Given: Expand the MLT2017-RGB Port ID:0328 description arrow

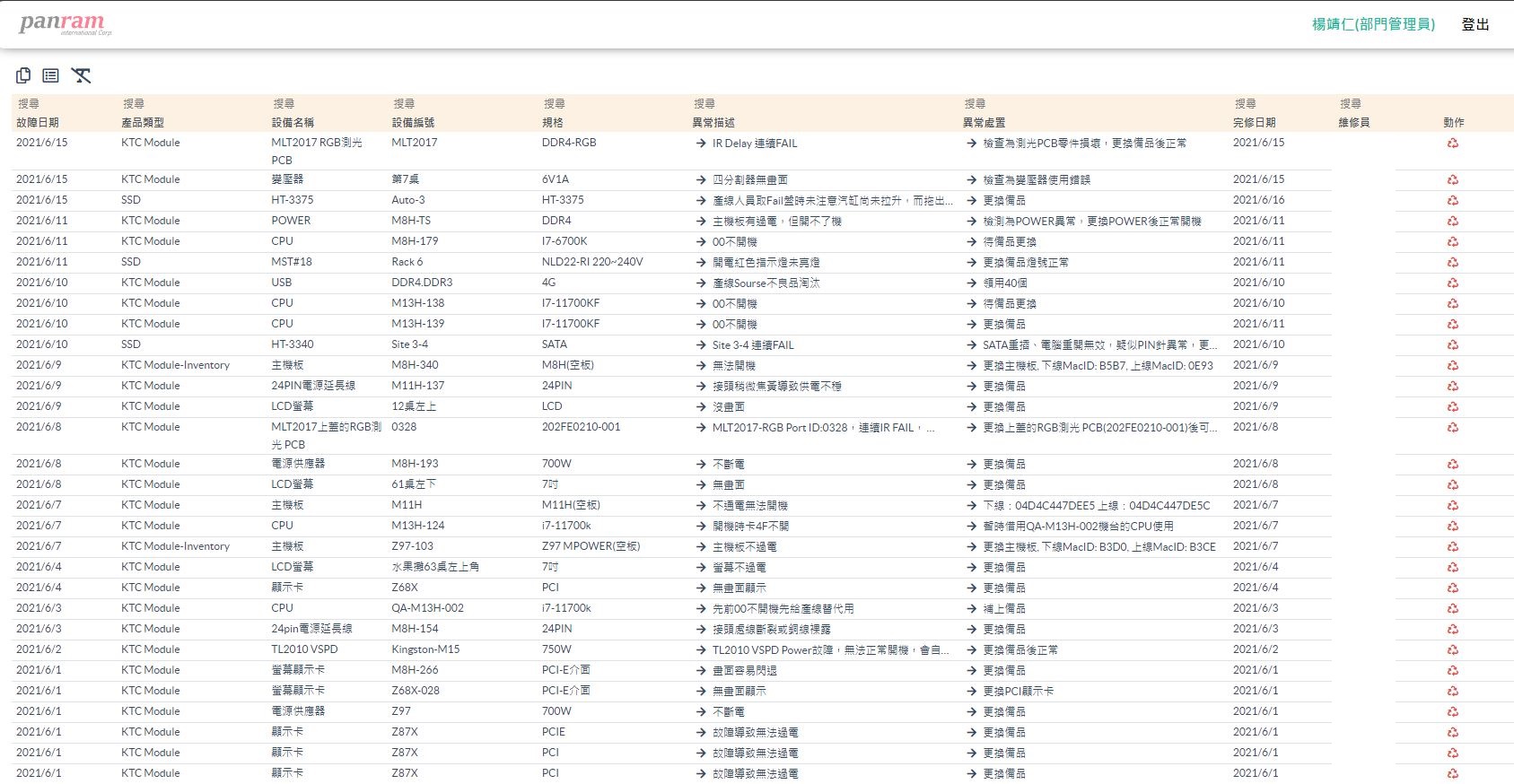Looking at the screenshot, I should click(x=701, y=428).
